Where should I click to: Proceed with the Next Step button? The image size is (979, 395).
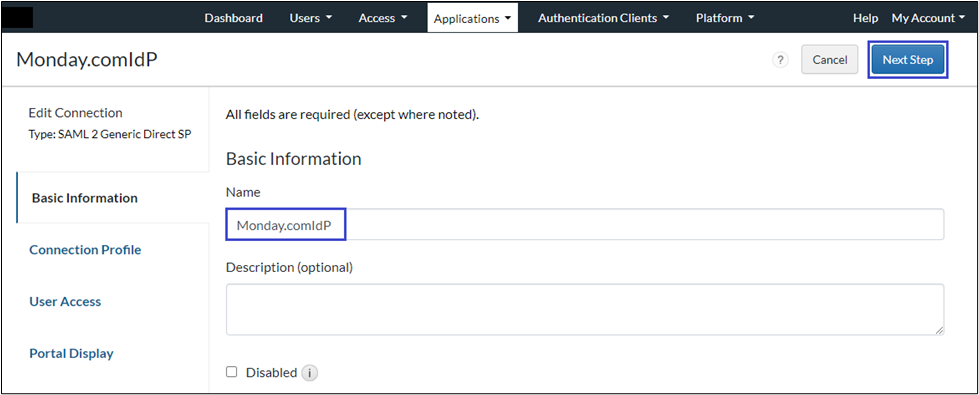coord(908,60)
